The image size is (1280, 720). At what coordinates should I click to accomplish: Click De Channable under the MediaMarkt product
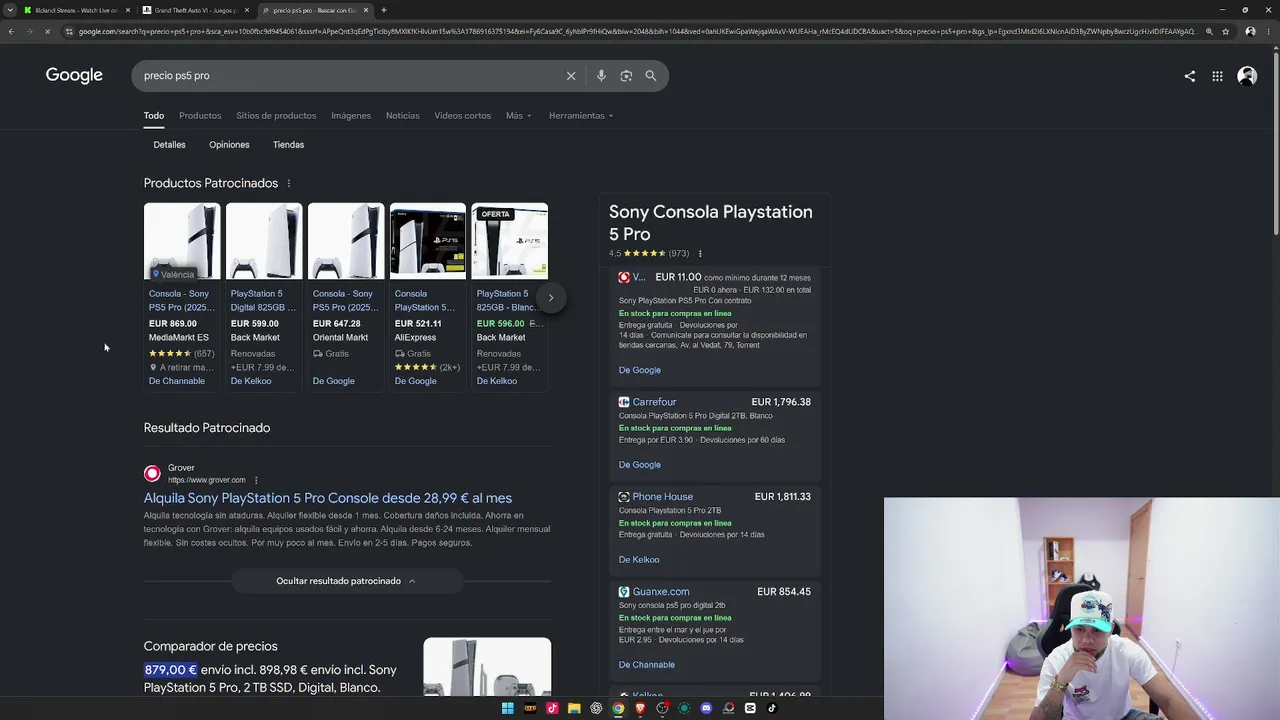click(x=177, y=381)
